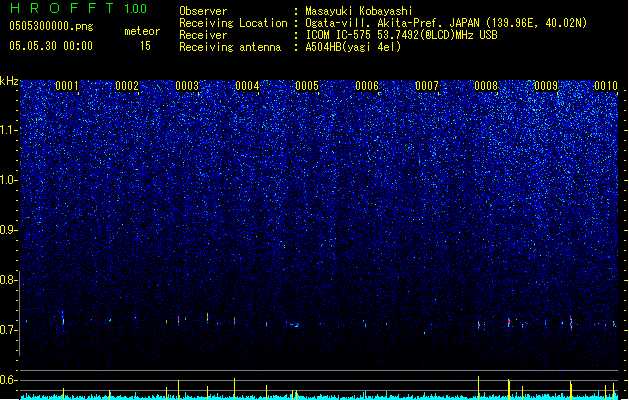
Task: Click the observer name Masayuki Kobayashi
Action: 359,11
